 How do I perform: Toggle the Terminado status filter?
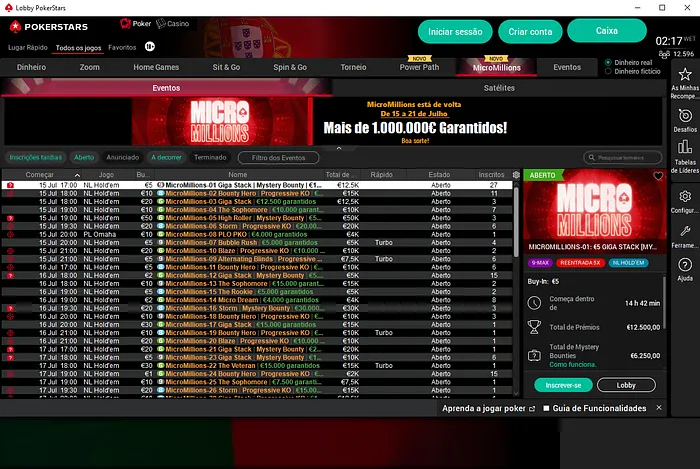210,158
